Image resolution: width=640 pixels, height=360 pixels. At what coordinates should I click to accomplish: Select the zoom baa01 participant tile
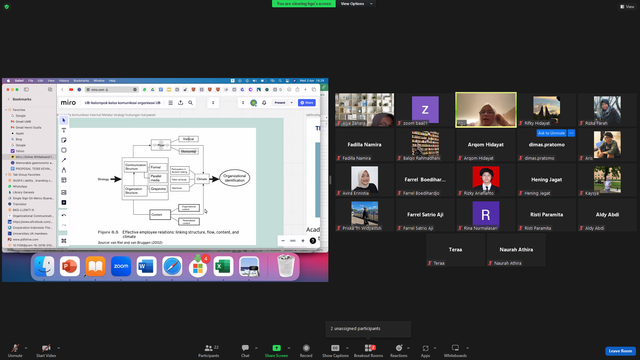click(425, 109)
